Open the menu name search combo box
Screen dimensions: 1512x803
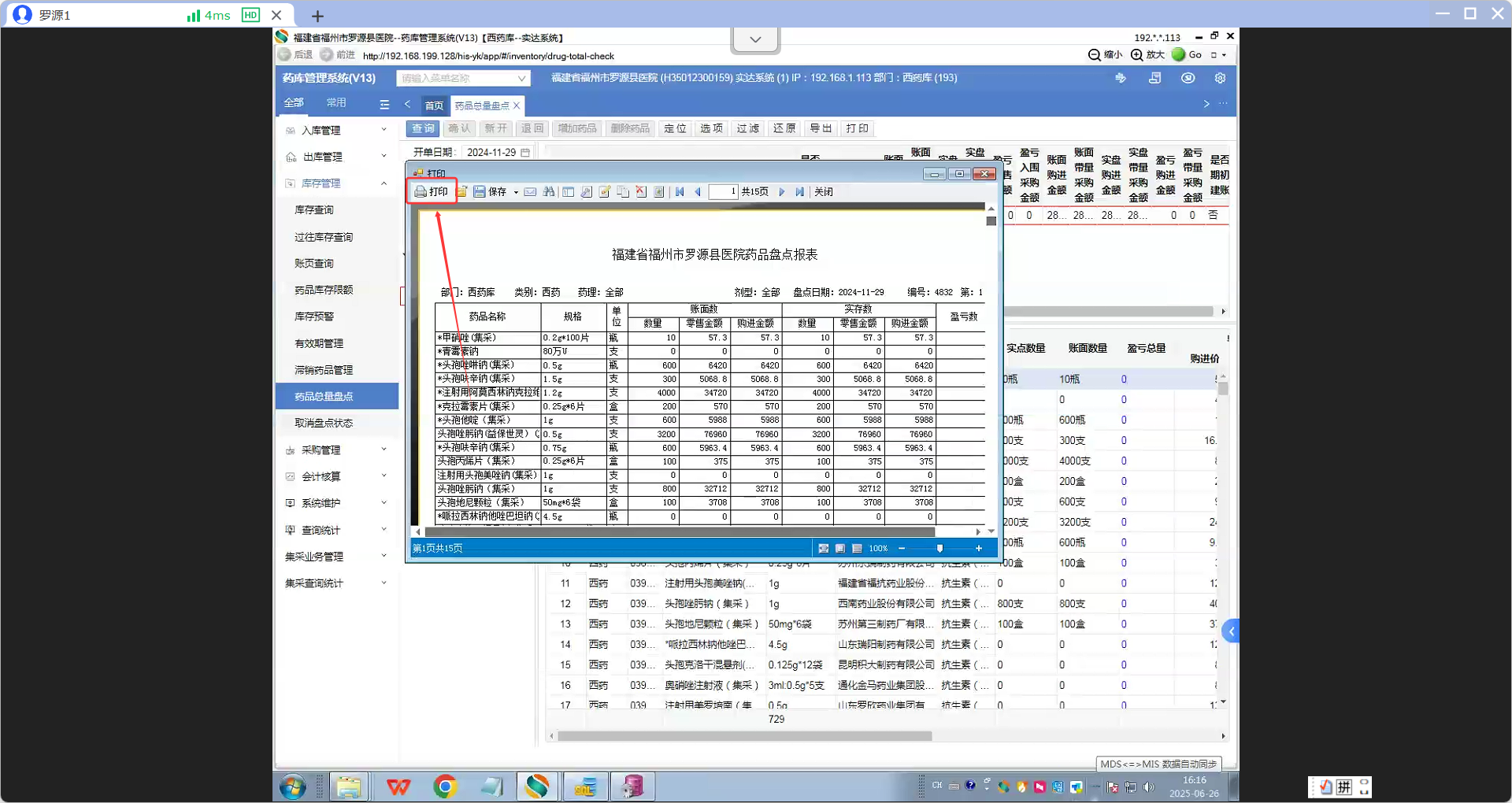(x=463, y=78)
